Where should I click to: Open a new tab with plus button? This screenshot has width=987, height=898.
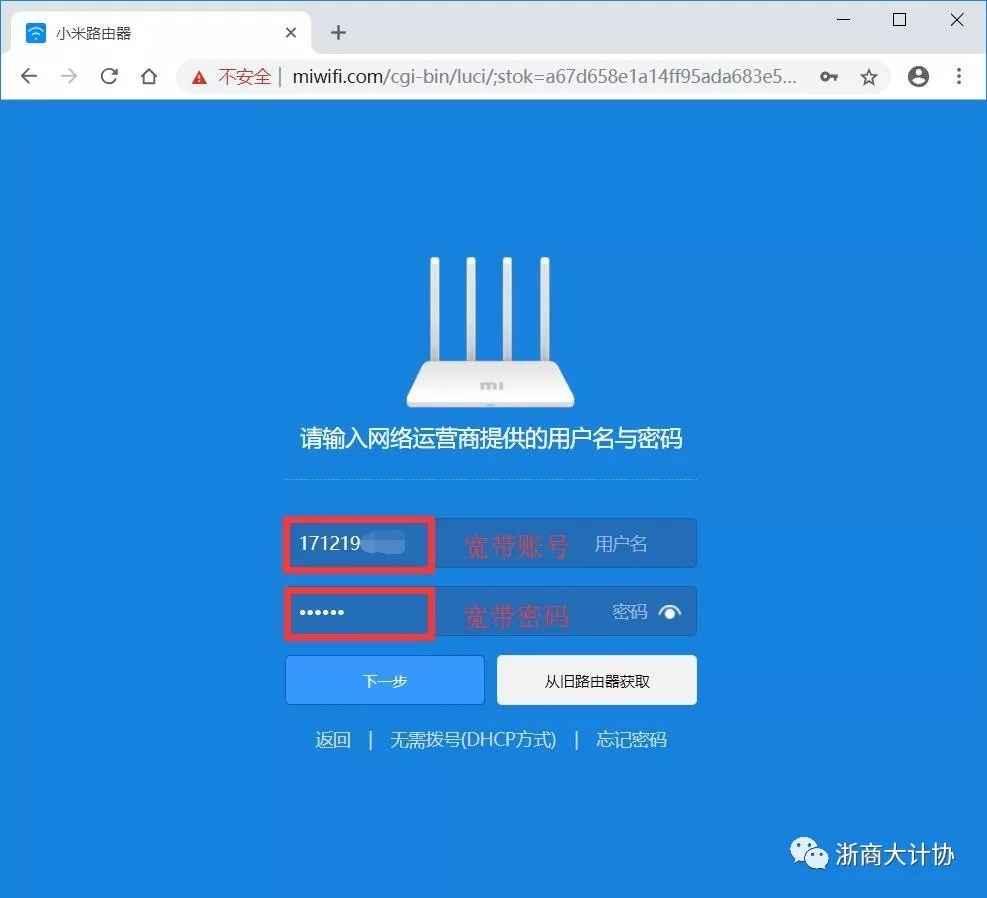point(338,33)
